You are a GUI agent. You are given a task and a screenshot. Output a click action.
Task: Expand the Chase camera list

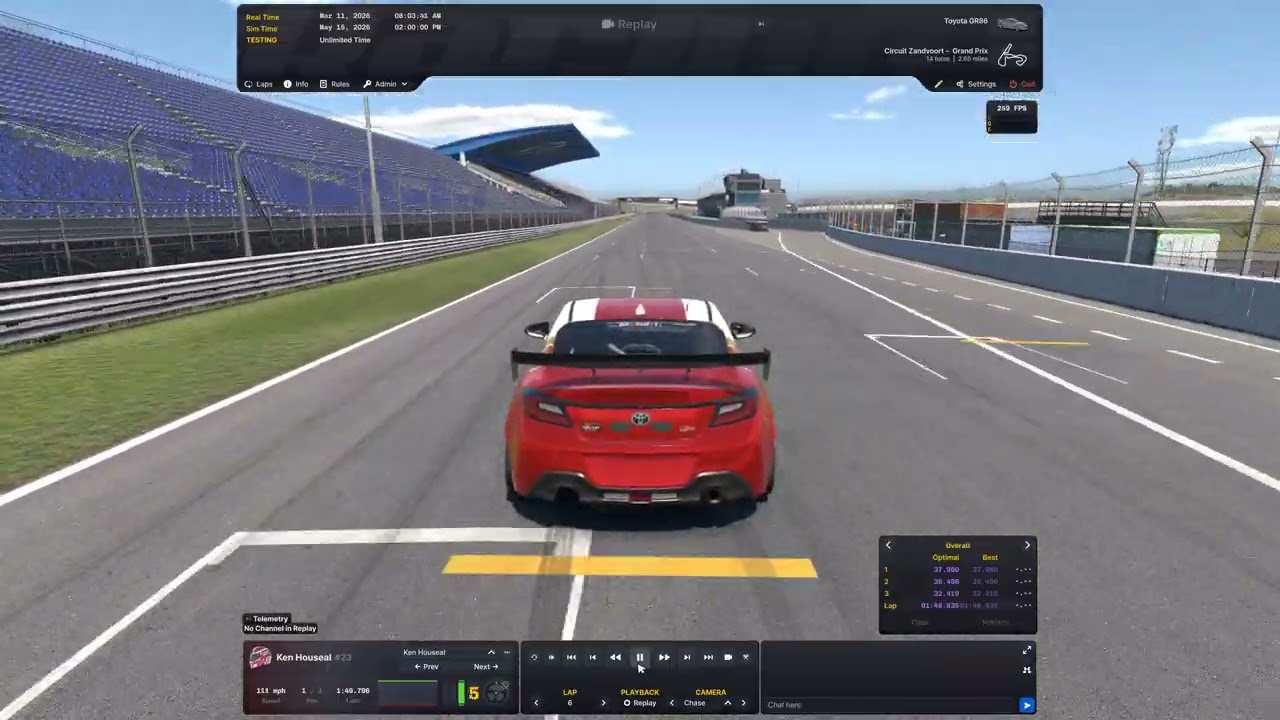[727, 703]
